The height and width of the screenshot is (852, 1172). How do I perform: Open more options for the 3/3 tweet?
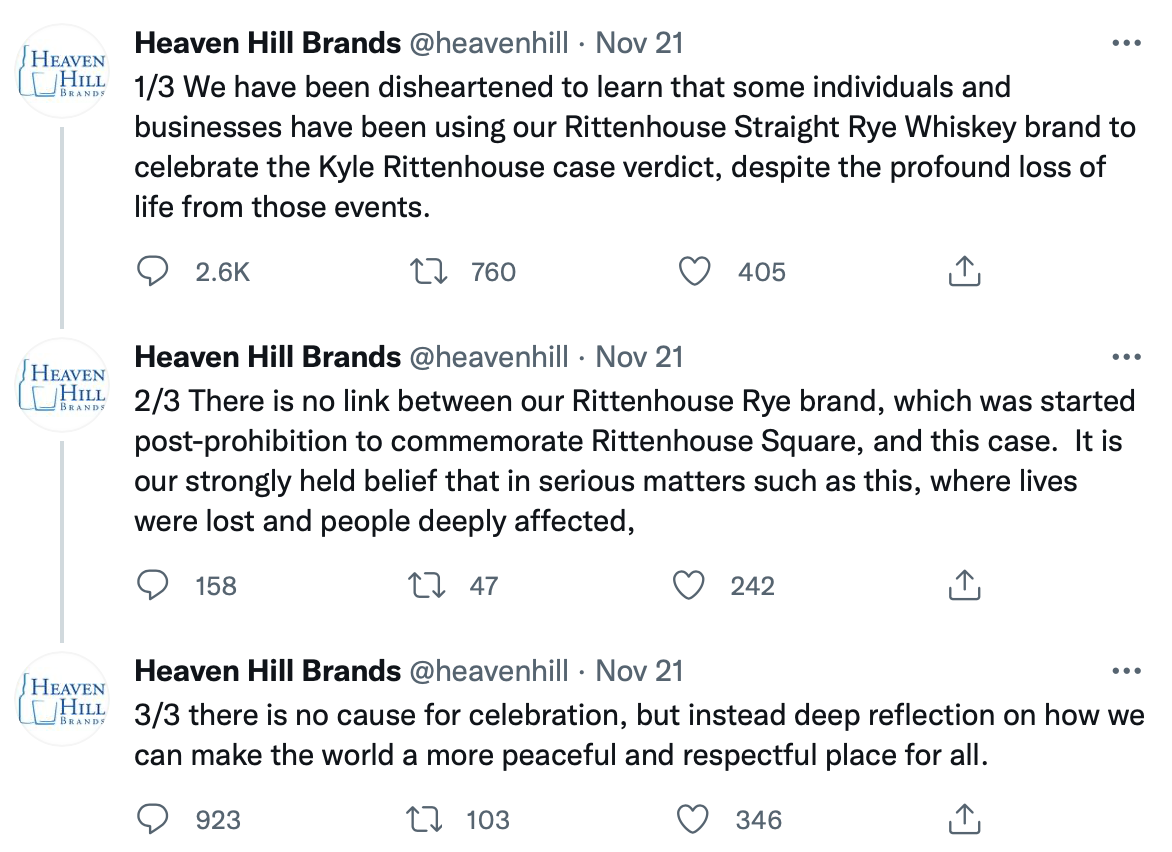tap(1127, 671)
